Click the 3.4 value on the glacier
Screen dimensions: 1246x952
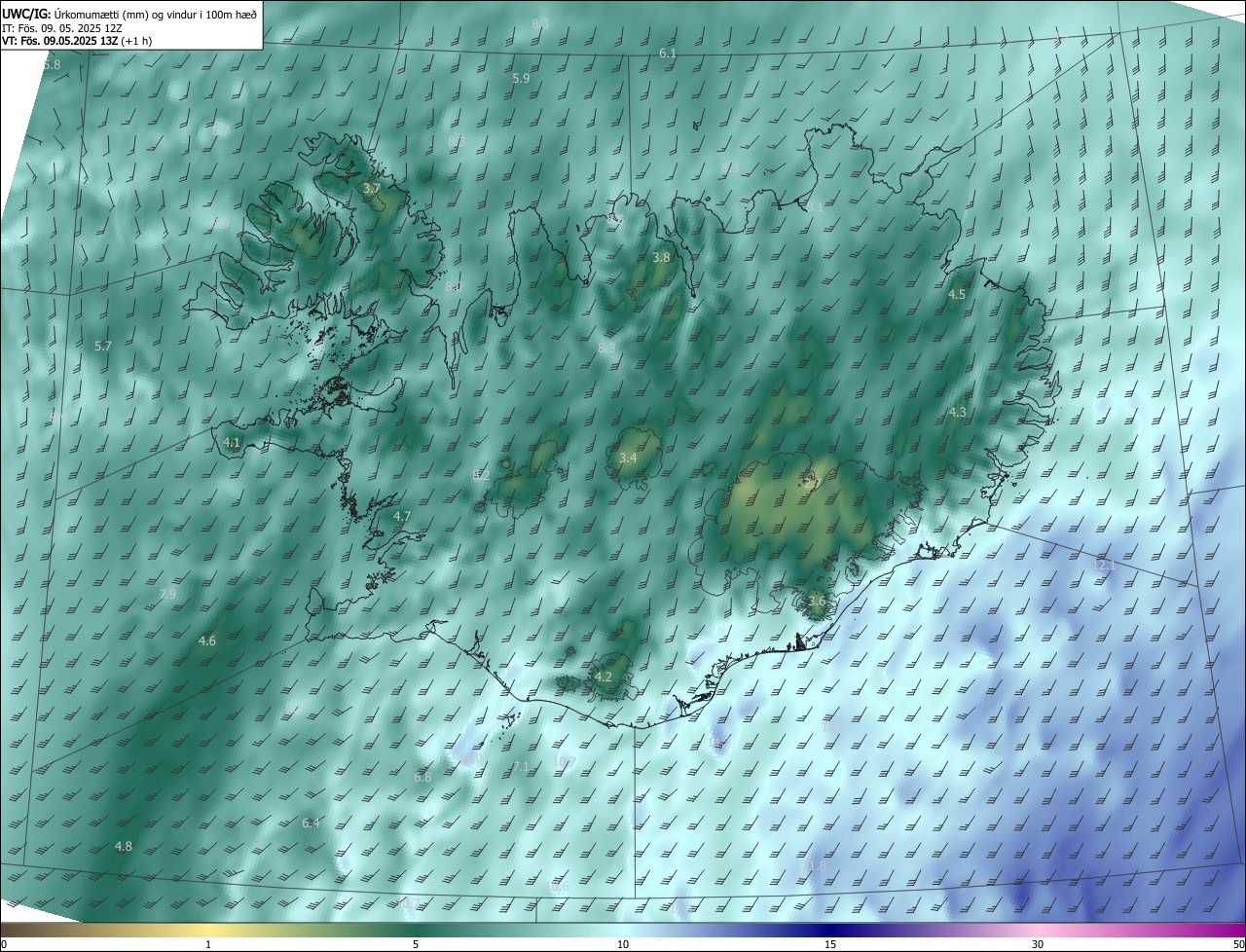[x=628, y=458]
